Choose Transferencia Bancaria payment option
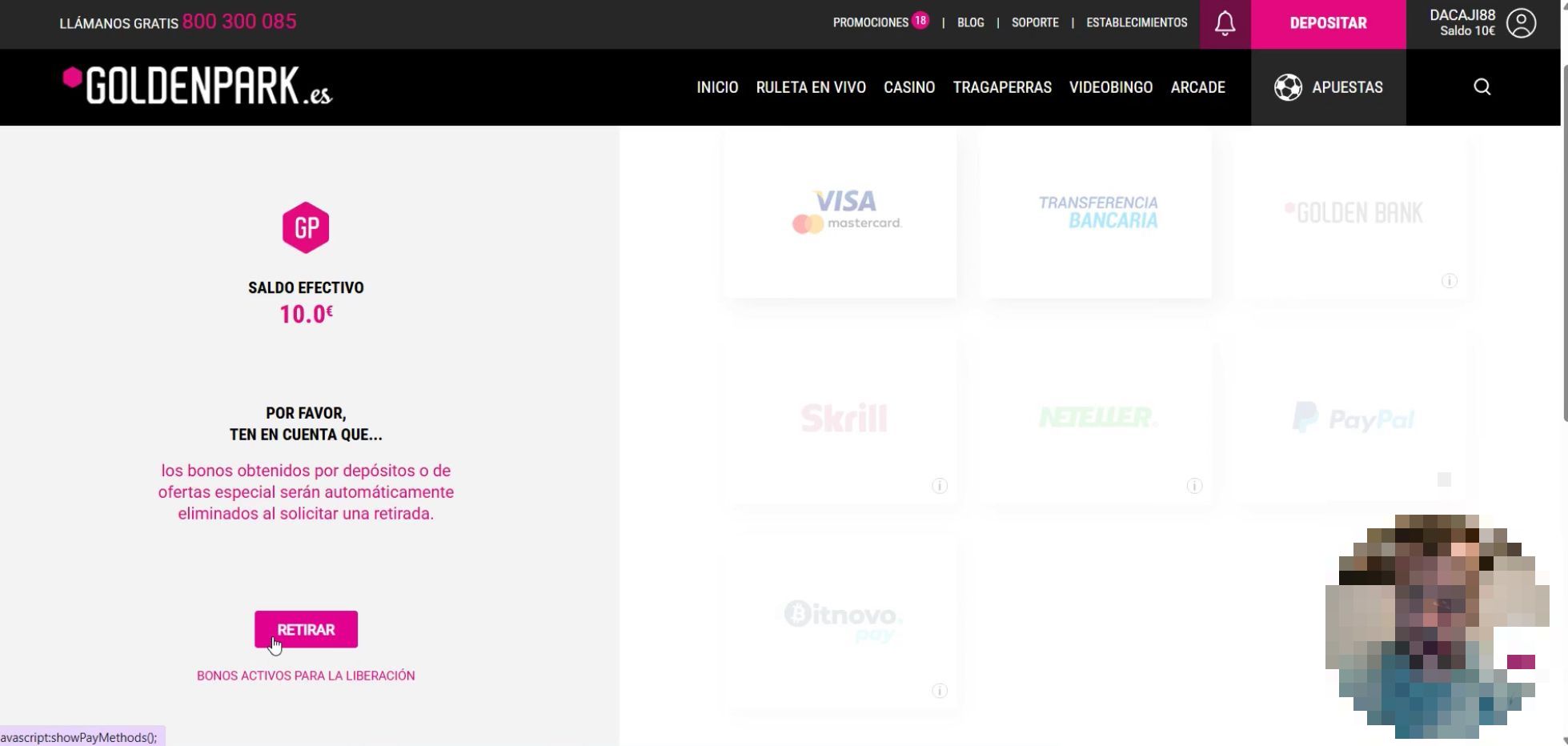The image size is (1568, 746). 1097,213
